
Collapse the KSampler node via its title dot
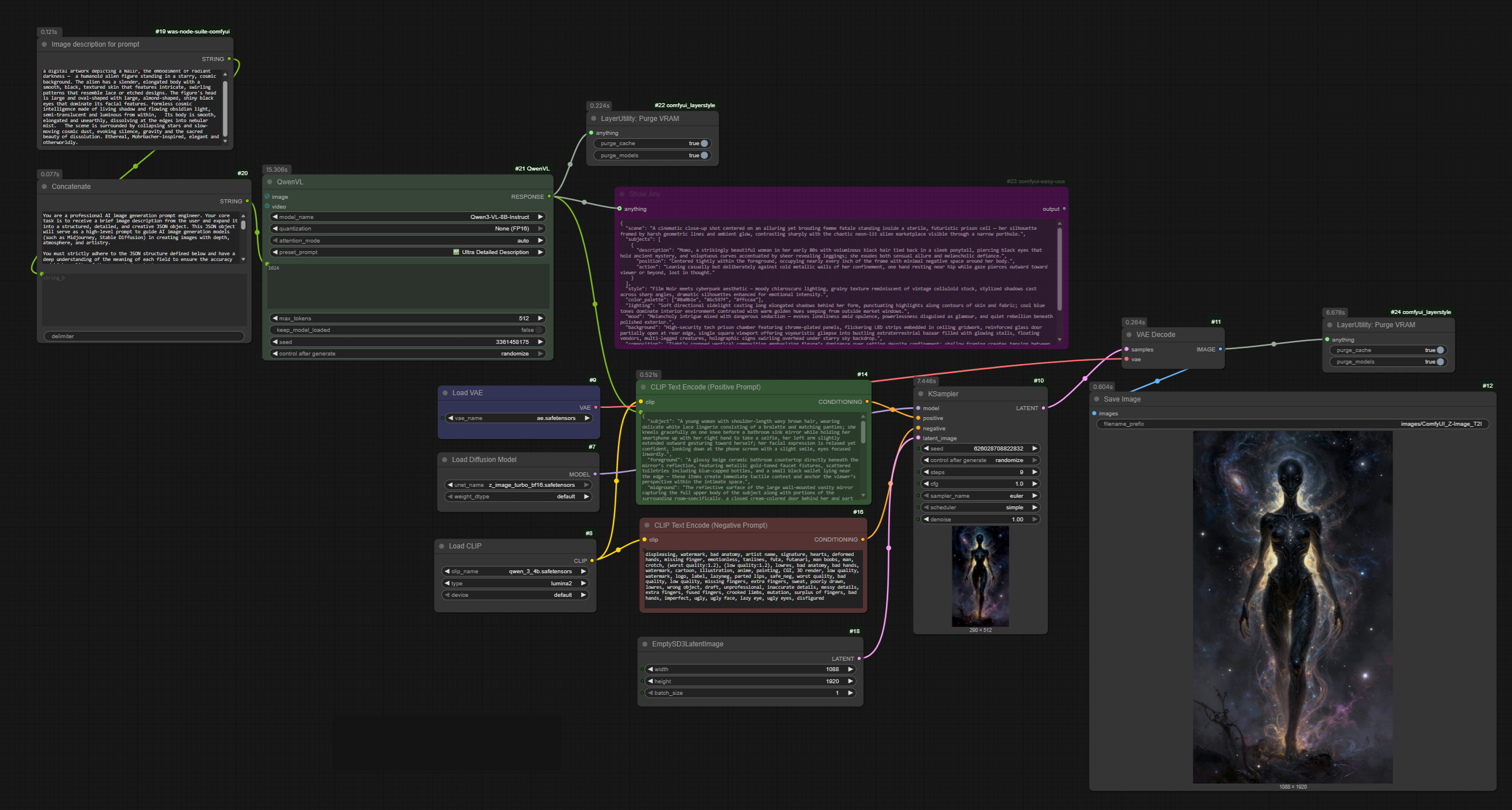point(920,394)
